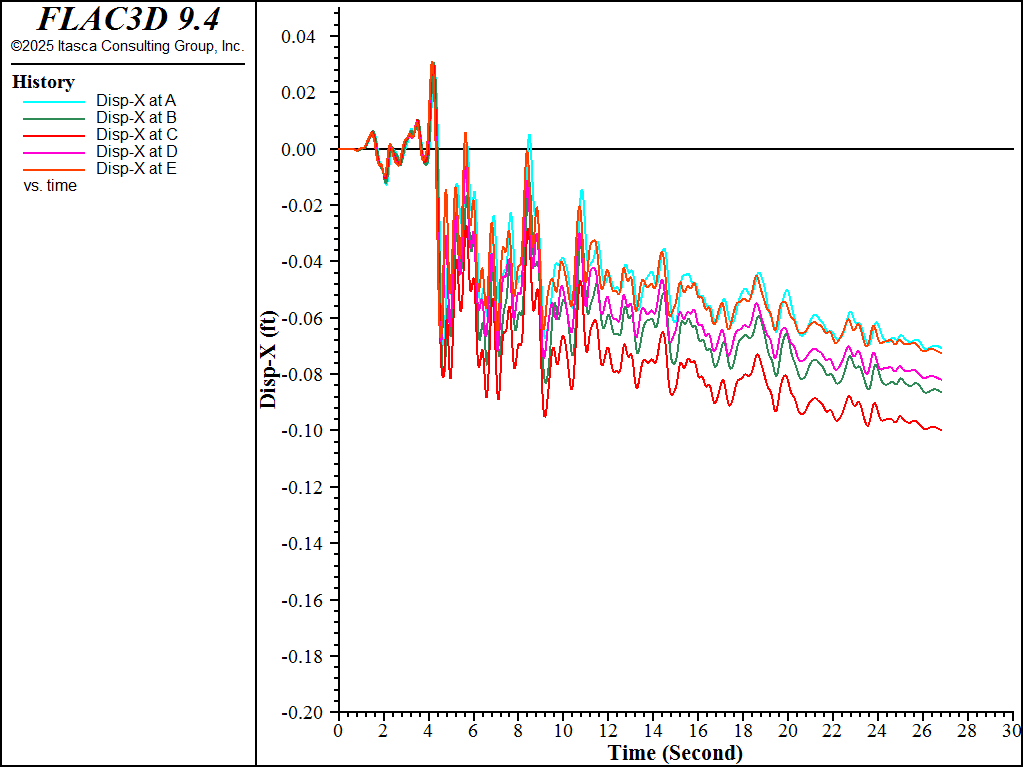
Task: Click the green line swatch for Disp-X at B
Action: [x=54, y=118]
